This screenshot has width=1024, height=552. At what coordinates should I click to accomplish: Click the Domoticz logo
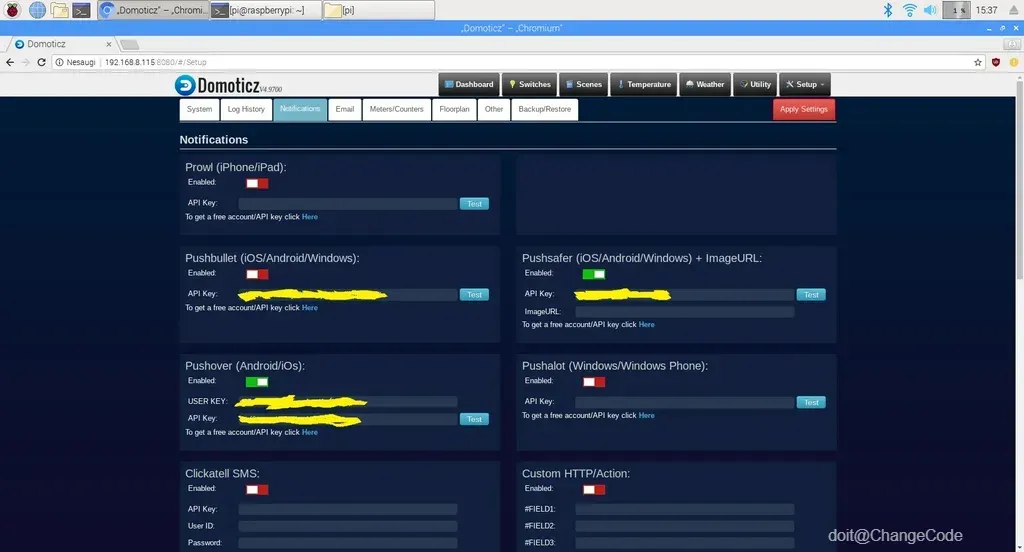coord(229,86)
